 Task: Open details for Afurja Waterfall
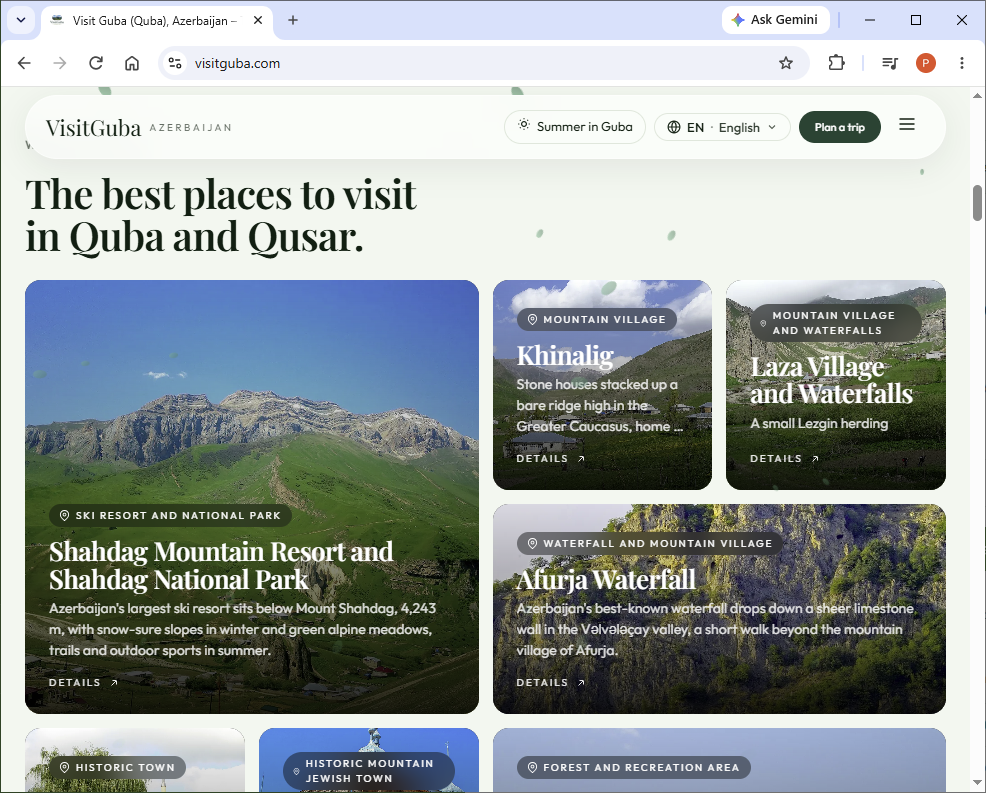[551, 682]
